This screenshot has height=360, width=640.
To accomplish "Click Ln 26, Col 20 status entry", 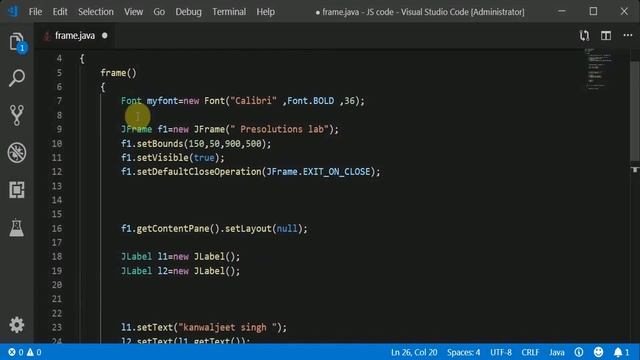I will [x=414, y=352].
